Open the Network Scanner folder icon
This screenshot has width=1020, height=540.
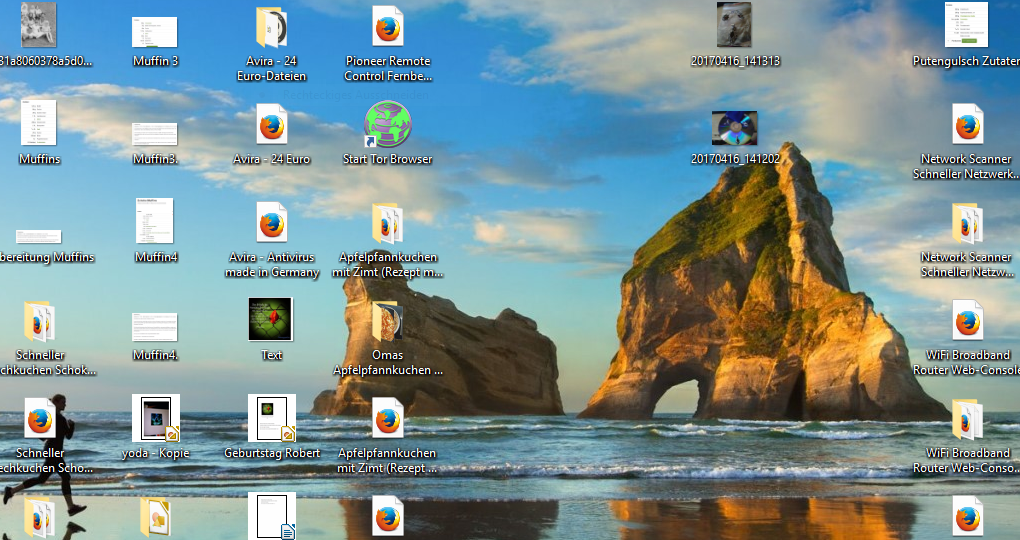click(x=967, y=224)
